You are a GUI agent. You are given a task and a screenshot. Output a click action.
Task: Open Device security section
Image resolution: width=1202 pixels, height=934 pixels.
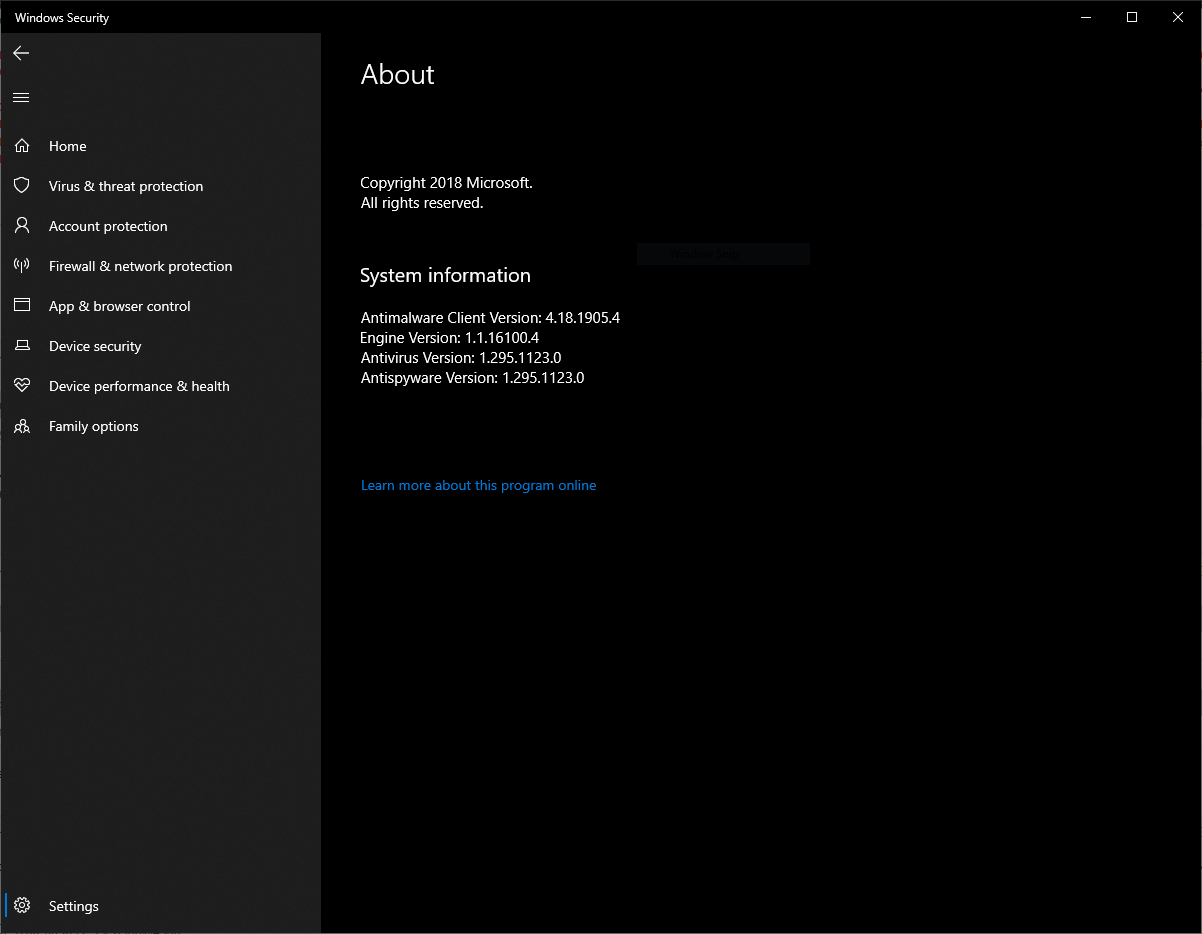pyautogui.click(x=95, y=346)
